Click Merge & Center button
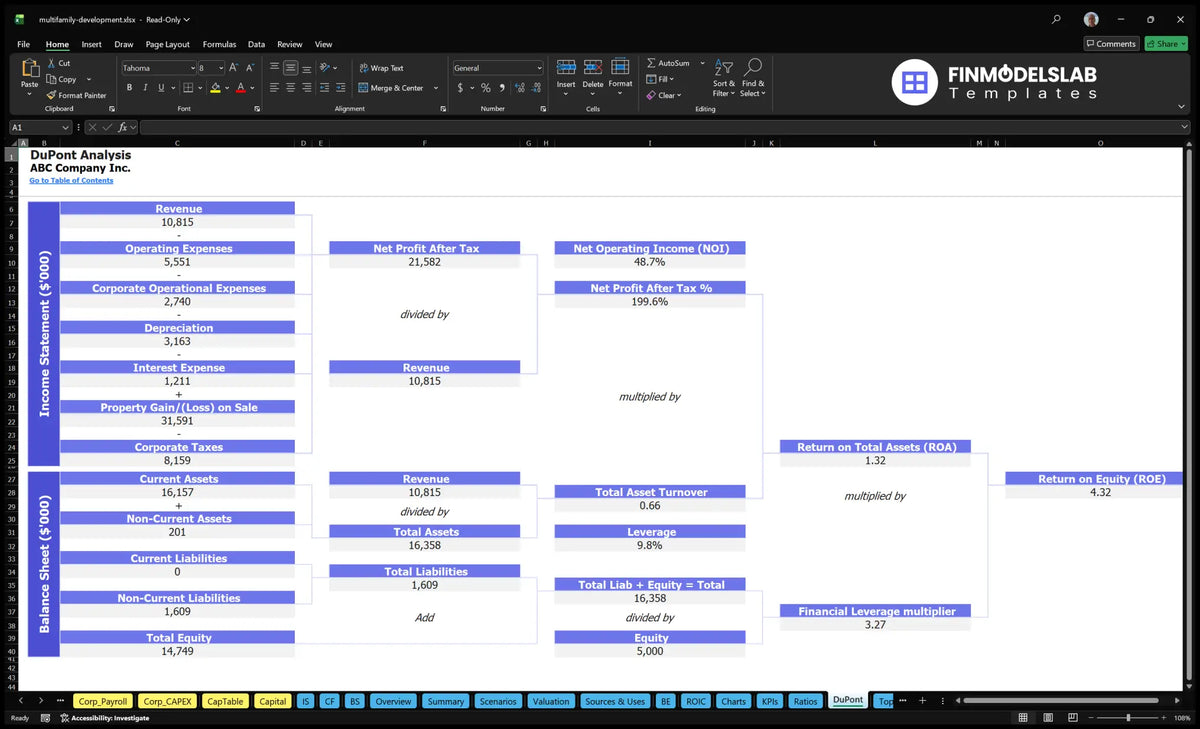The image size is (1200, 729). point(391,88)
